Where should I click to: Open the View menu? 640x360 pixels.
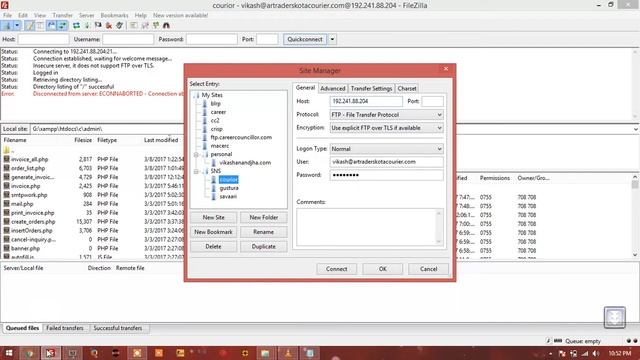pyautogui.click(x=40, y=15)
